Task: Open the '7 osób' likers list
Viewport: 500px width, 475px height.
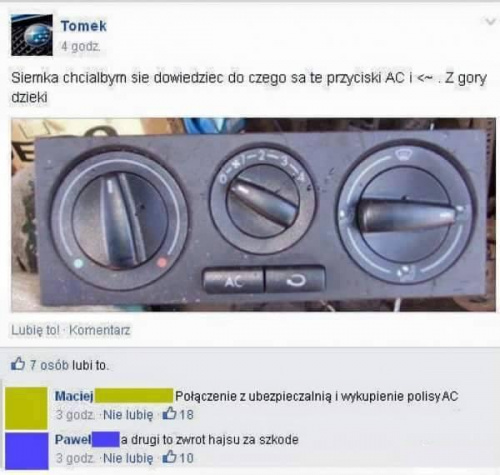Action: click(49, 365)
